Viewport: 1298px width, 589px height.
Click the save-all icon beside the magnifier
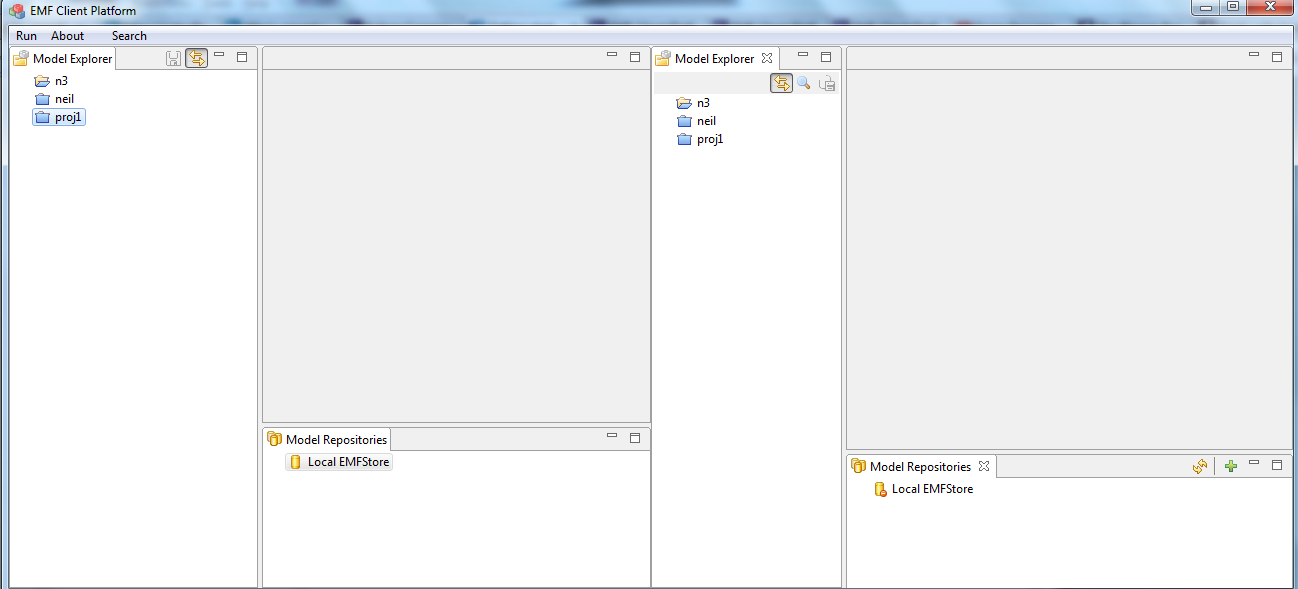point(827,84)
